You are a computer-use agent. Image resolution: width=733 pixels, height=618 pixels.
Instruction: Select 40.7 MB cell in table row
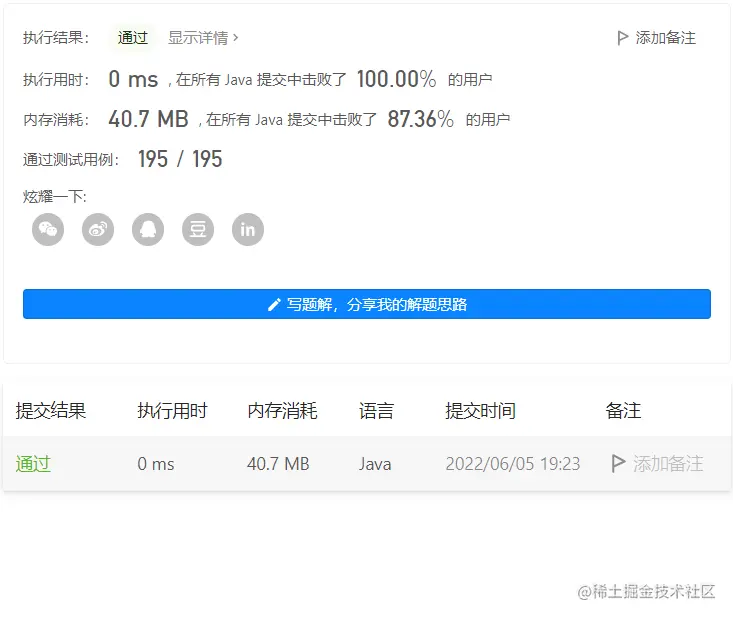point(278,464)
